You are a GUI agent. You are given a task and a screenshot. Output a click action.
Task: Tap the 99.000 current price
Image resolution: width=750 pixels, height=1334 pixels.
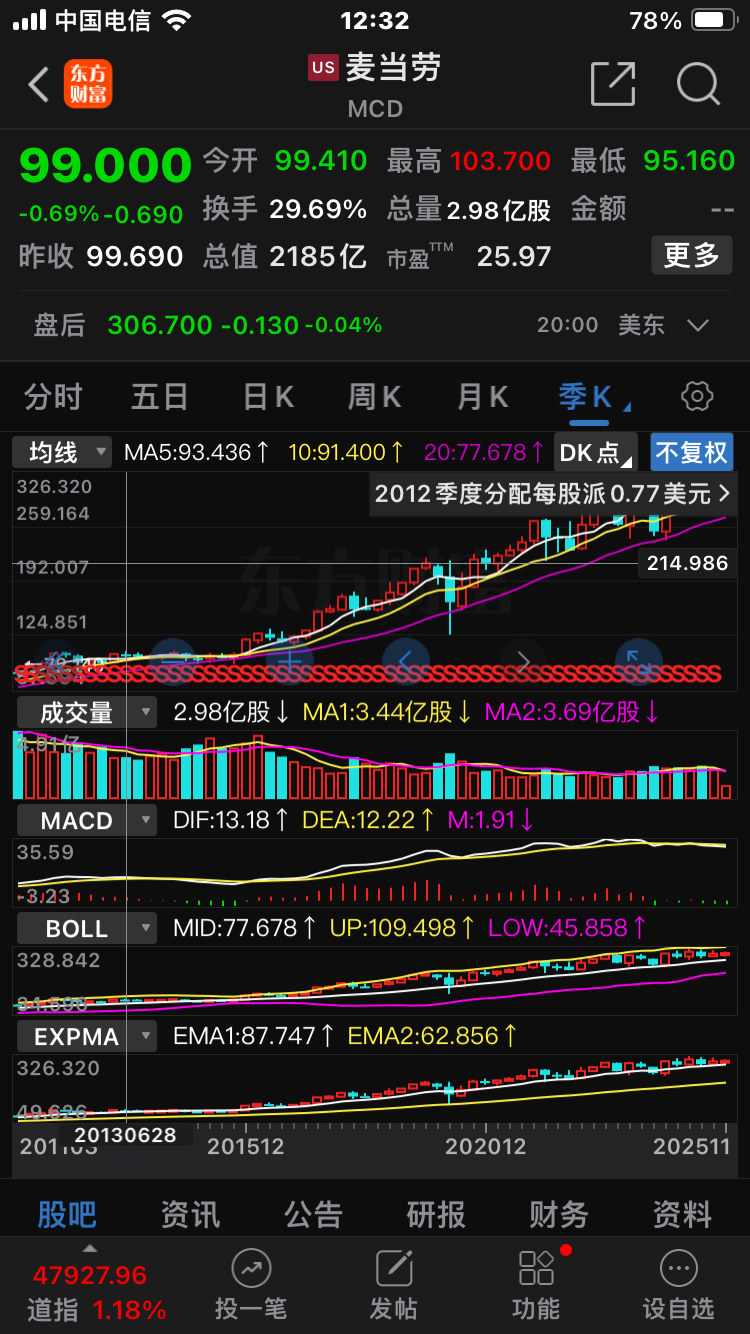105,166
